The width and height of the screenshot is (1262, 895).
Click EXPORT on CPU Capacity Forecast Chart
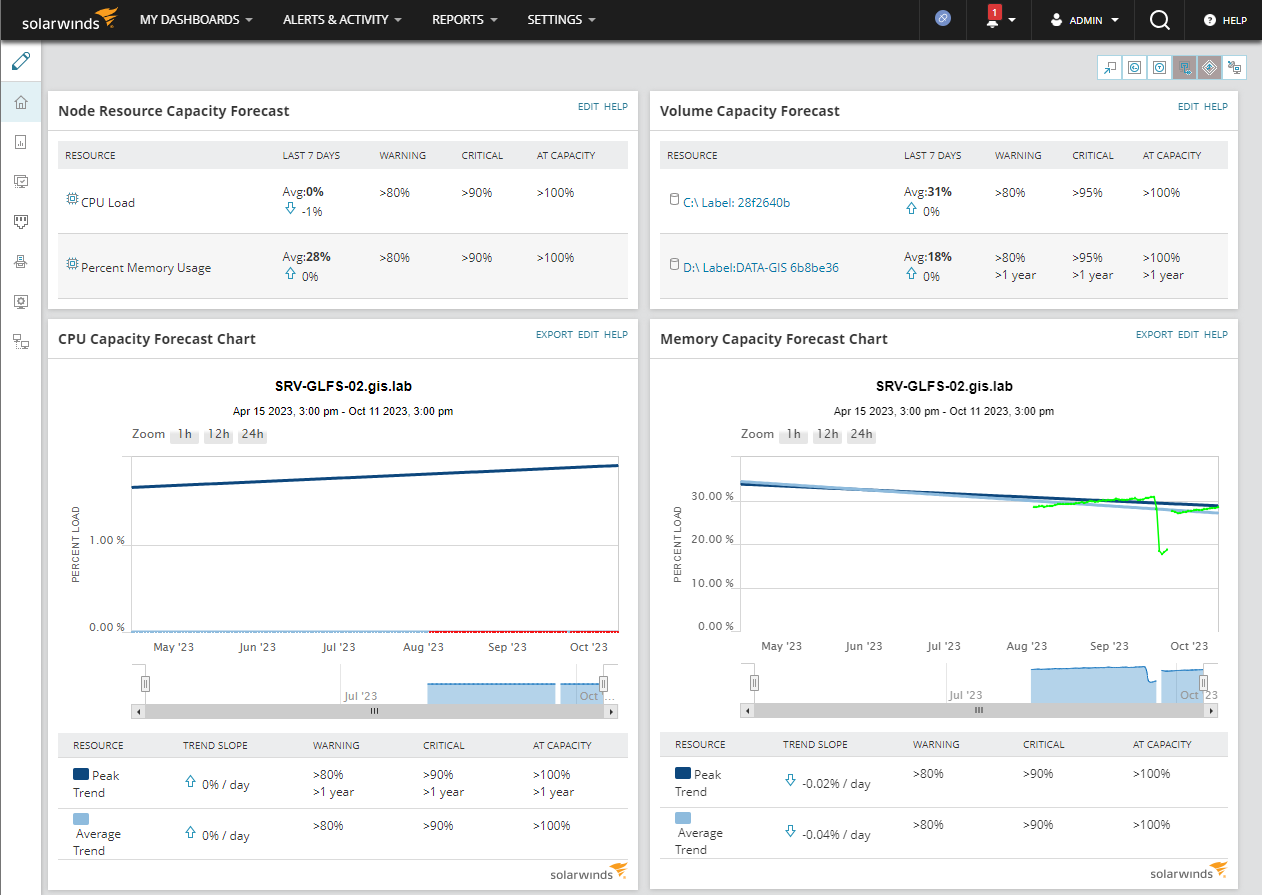click(x=554, y=335)
